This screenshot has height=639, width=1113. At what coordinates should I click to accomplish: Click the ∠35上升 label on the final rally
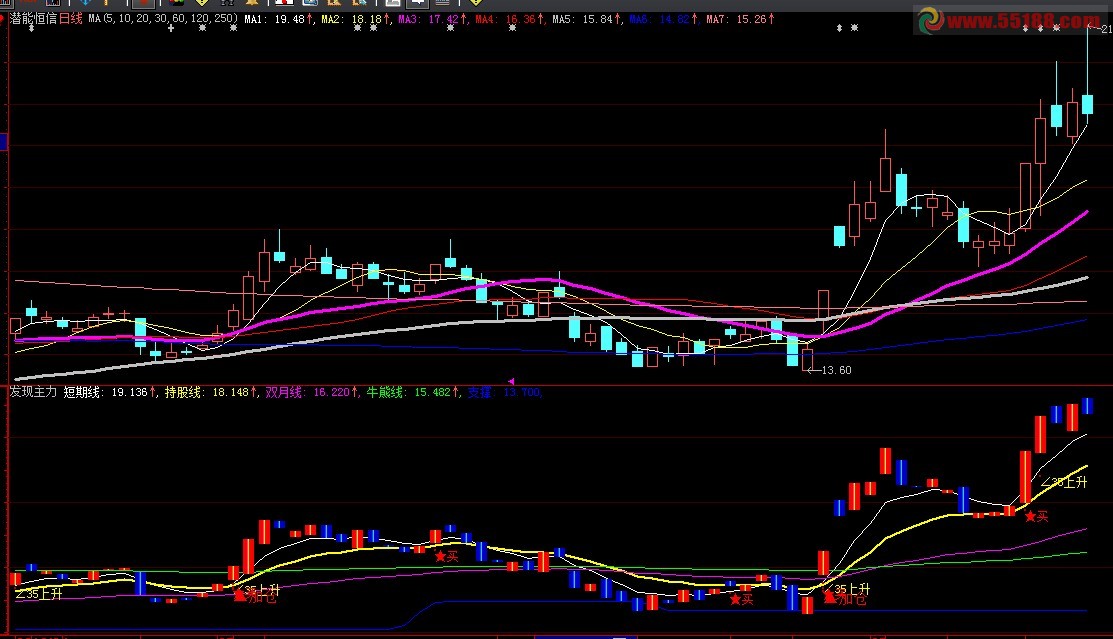tap(1064, 482)
